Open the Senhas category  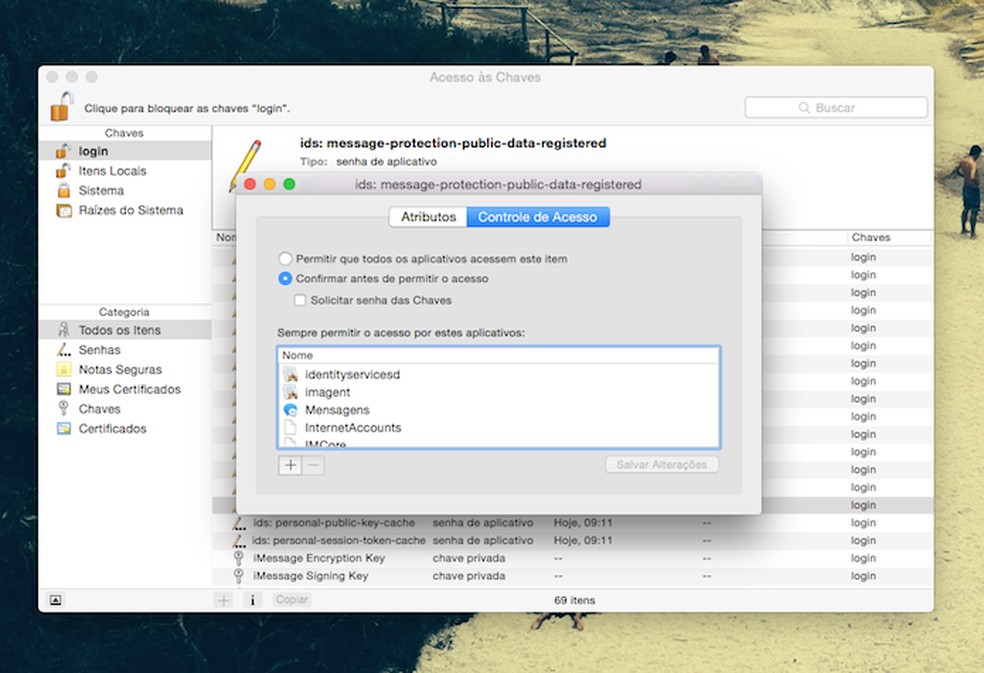point(100,349)
